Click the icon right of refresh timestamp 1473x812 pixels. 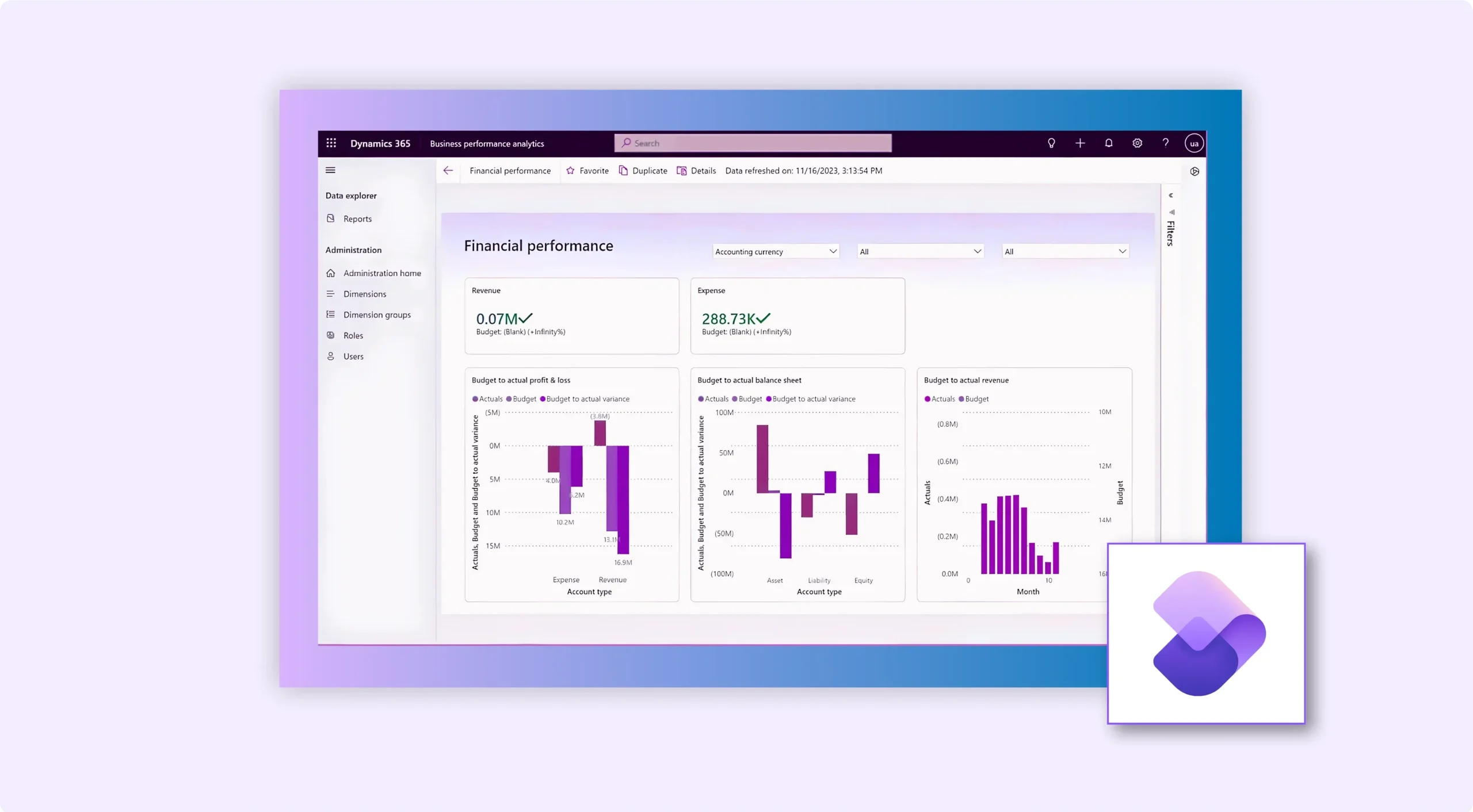click(x=1195, y=171)
